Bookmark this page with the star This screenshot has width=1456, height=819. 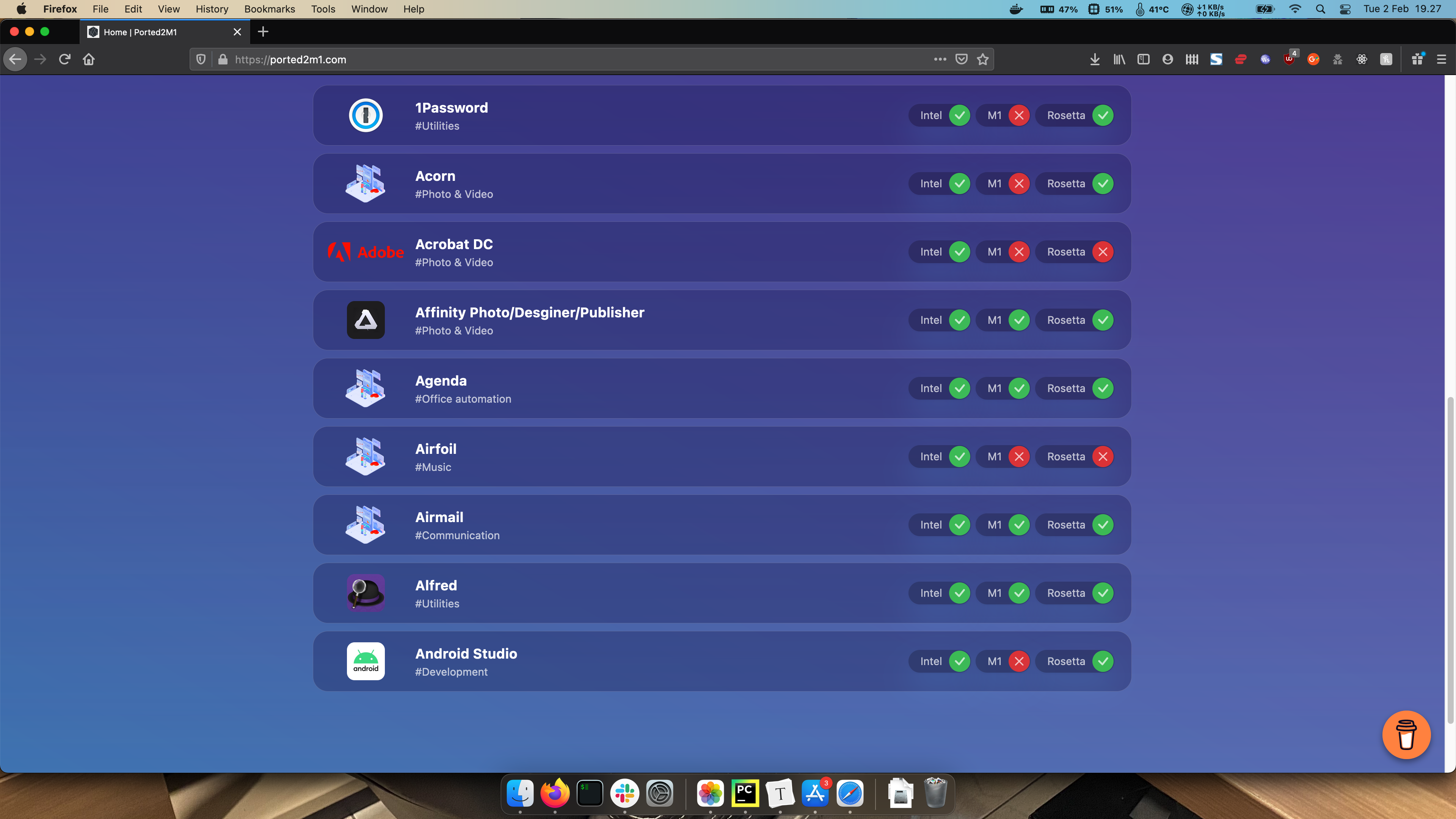[983, 60]
